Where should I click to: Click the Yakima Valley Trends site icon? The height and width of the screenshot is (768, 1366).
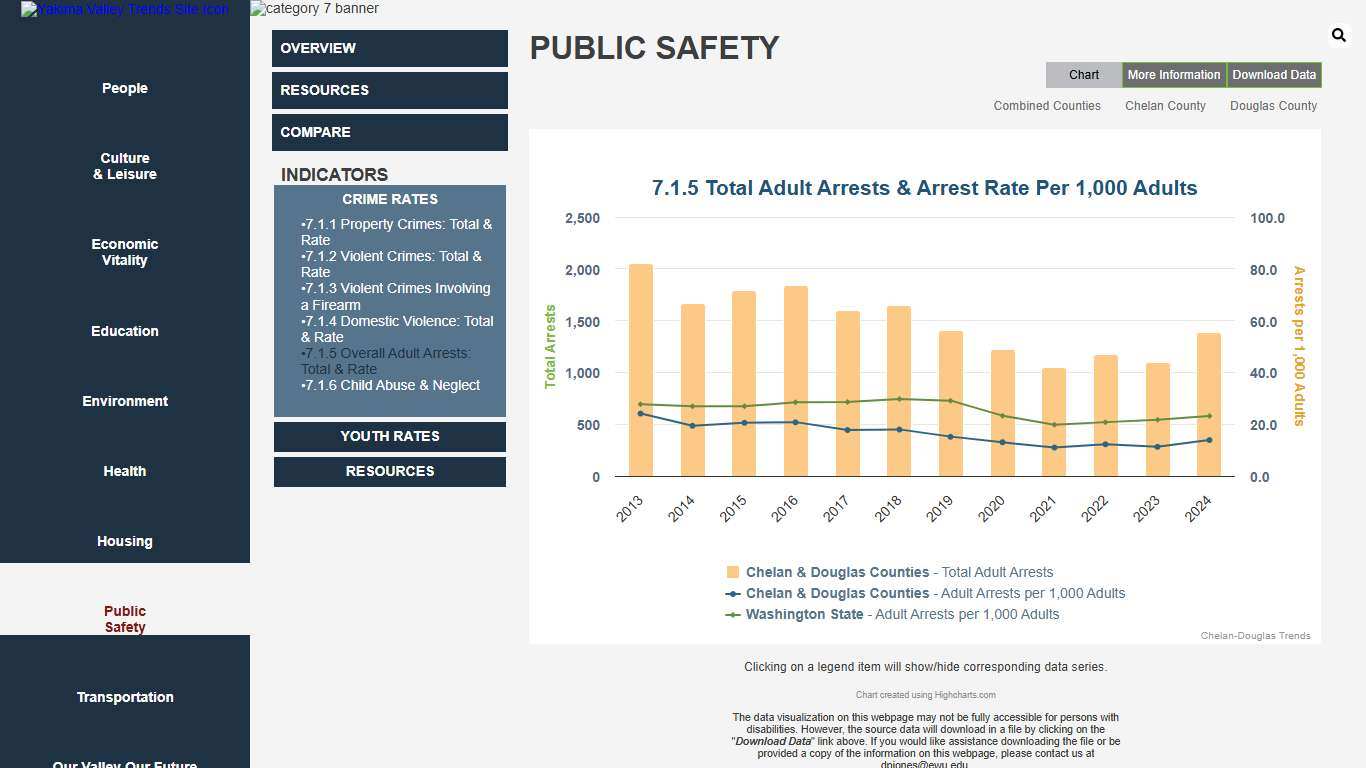click(x=125, y=9)
